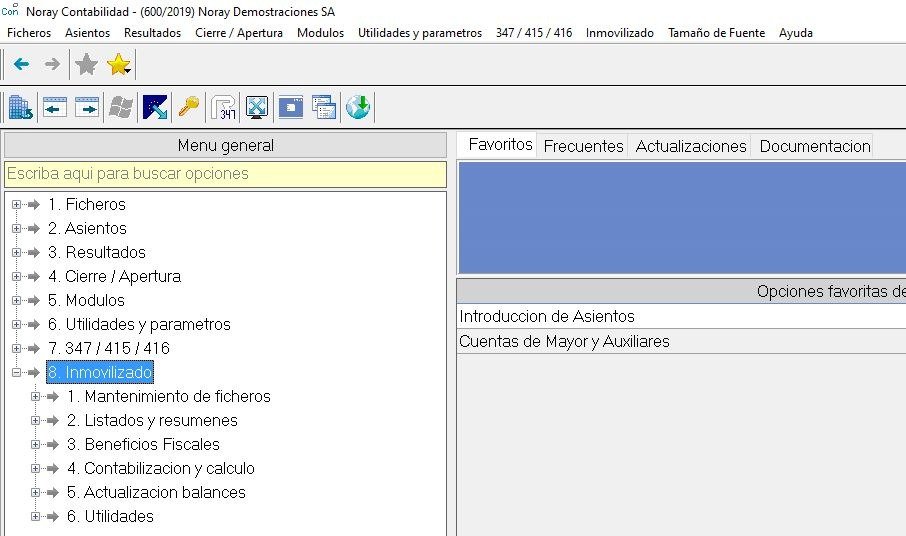Expand the plus box beside 1. Ficheros
The width and height of the screenshot is (906, 536).
16,204
